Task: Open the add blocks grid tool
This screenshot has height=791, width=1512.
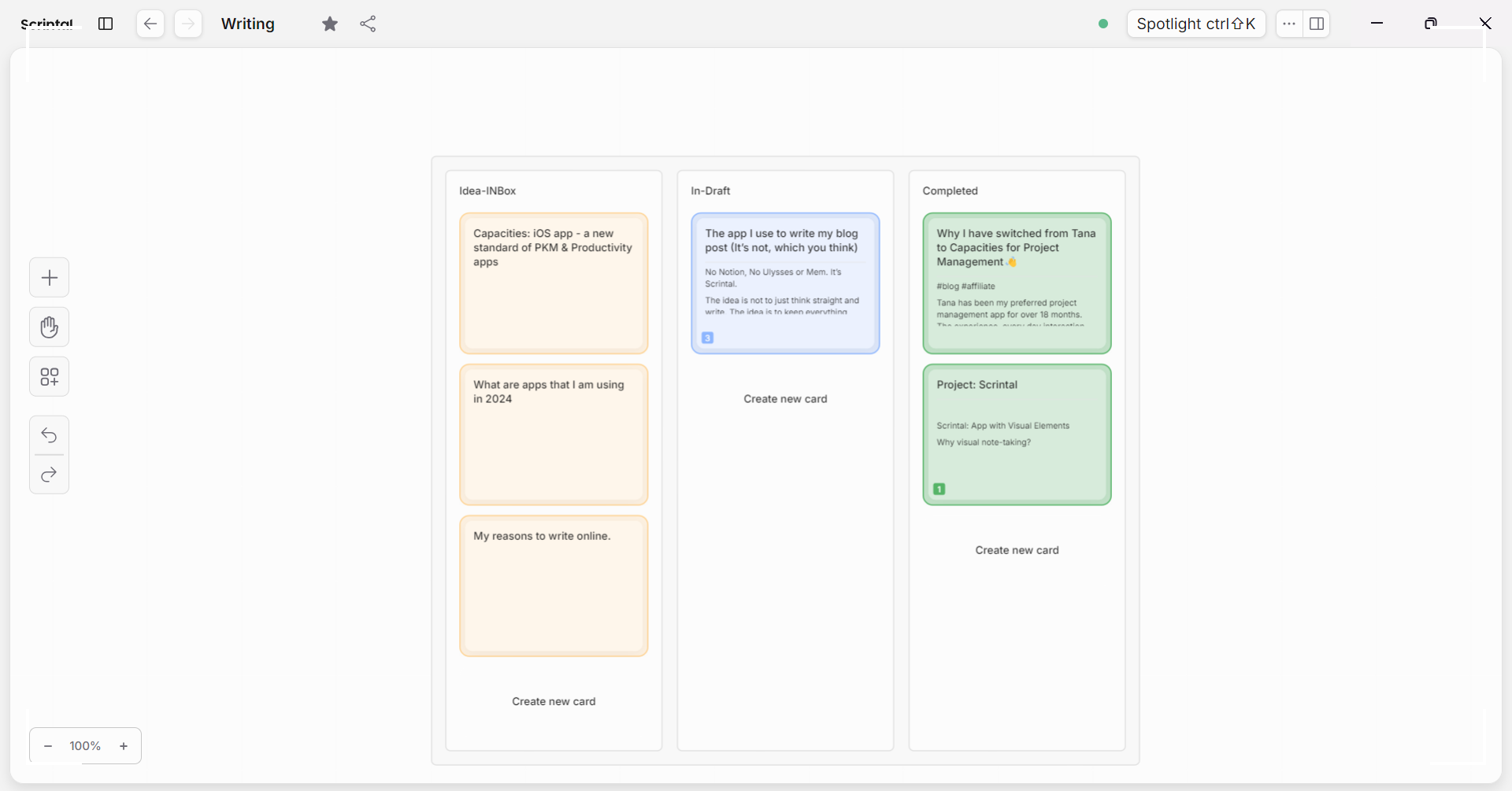Action: point(50,377)
